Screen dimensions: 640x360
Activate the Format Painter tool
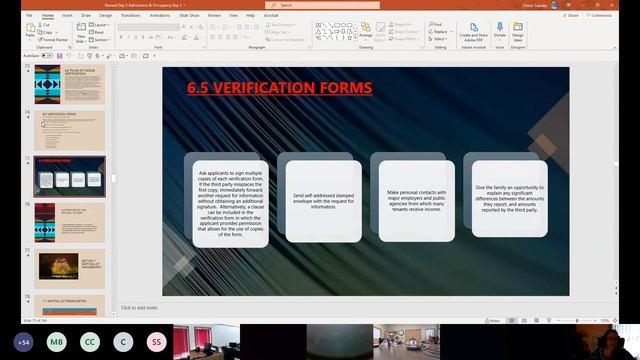point(53,40)
